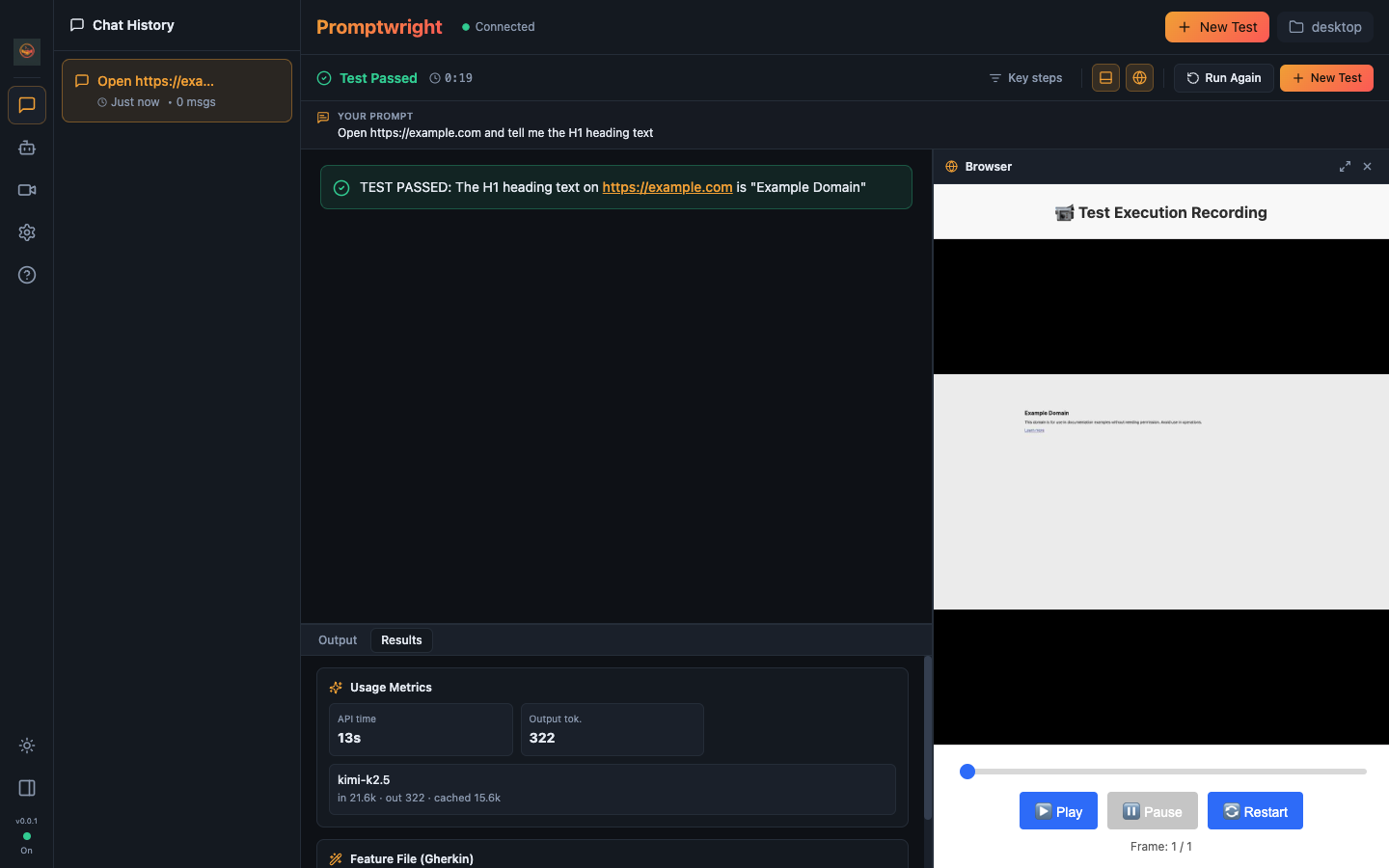Click Run Again button
The width and height of the screenshot is (1389, 868).
(1223, 78)
